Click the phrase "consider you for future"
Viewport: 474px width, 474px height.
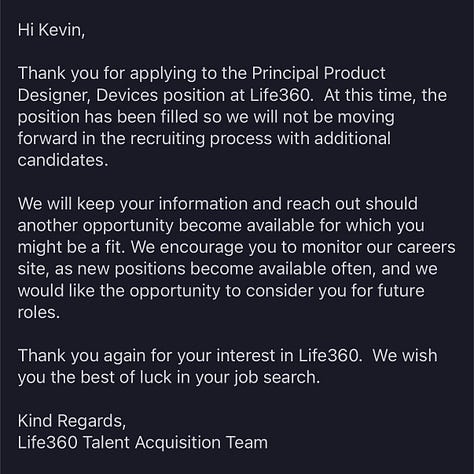pos(335,291)
